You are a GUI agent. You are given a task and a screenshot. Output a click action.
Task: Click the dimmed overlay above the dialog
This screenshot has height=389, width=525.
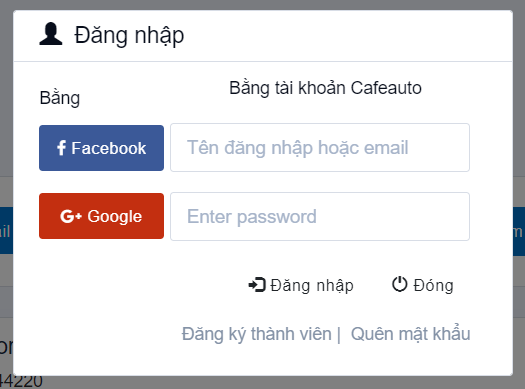[x=262, y=5]
